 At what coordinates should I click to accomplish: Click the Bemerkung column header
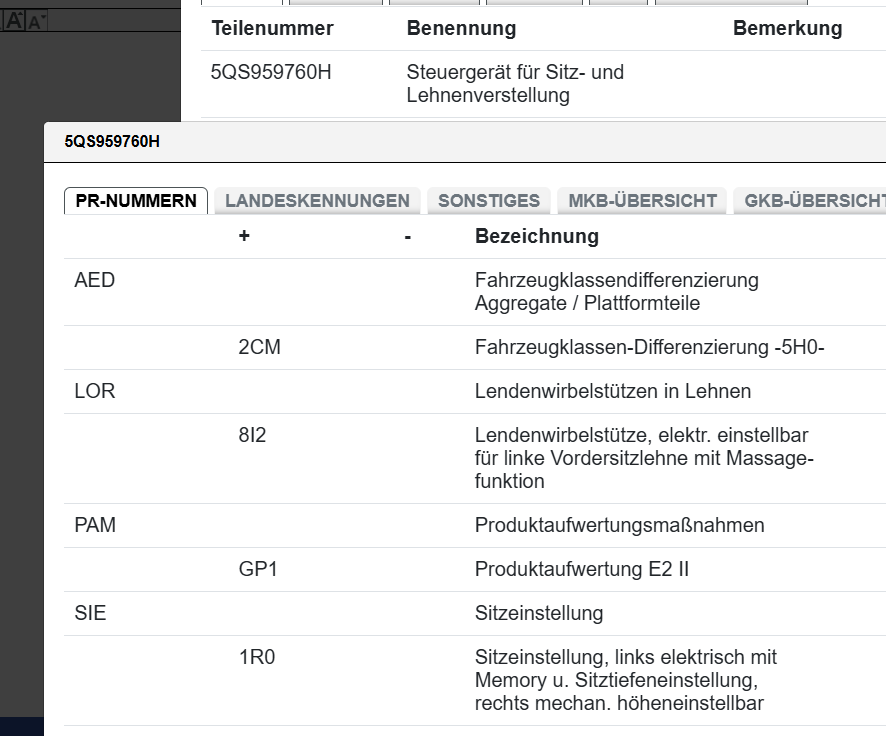[787, 28]
